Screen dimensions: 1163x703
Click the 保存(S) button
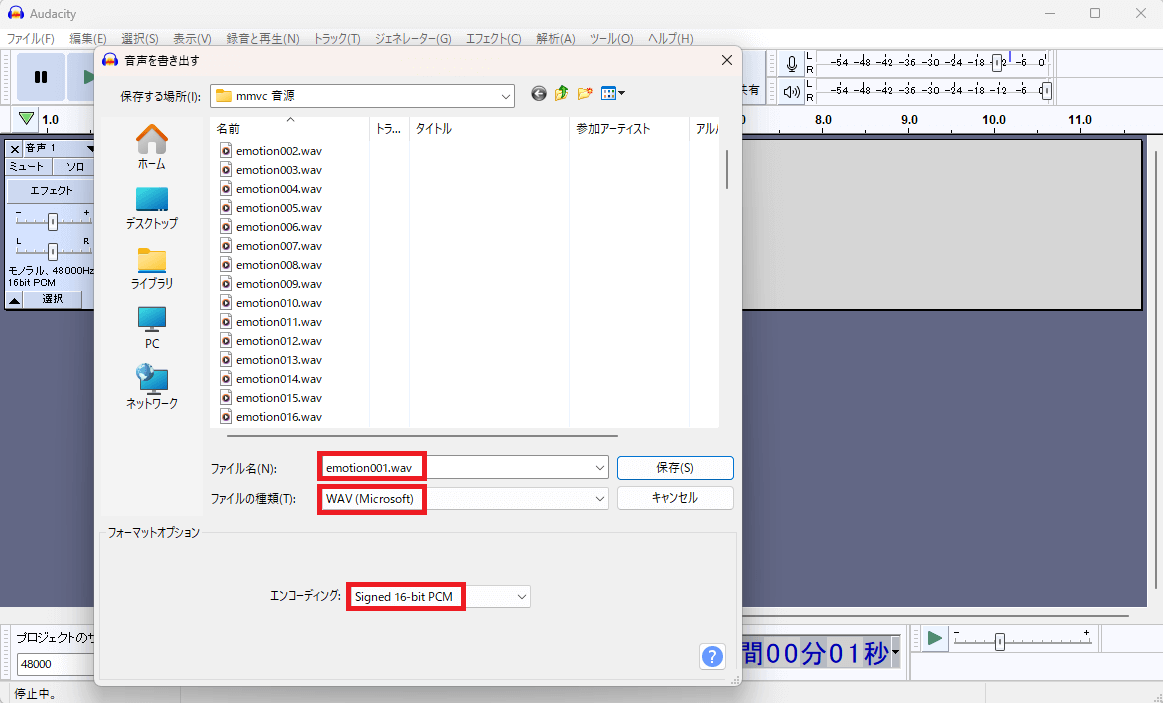[675, 468]
